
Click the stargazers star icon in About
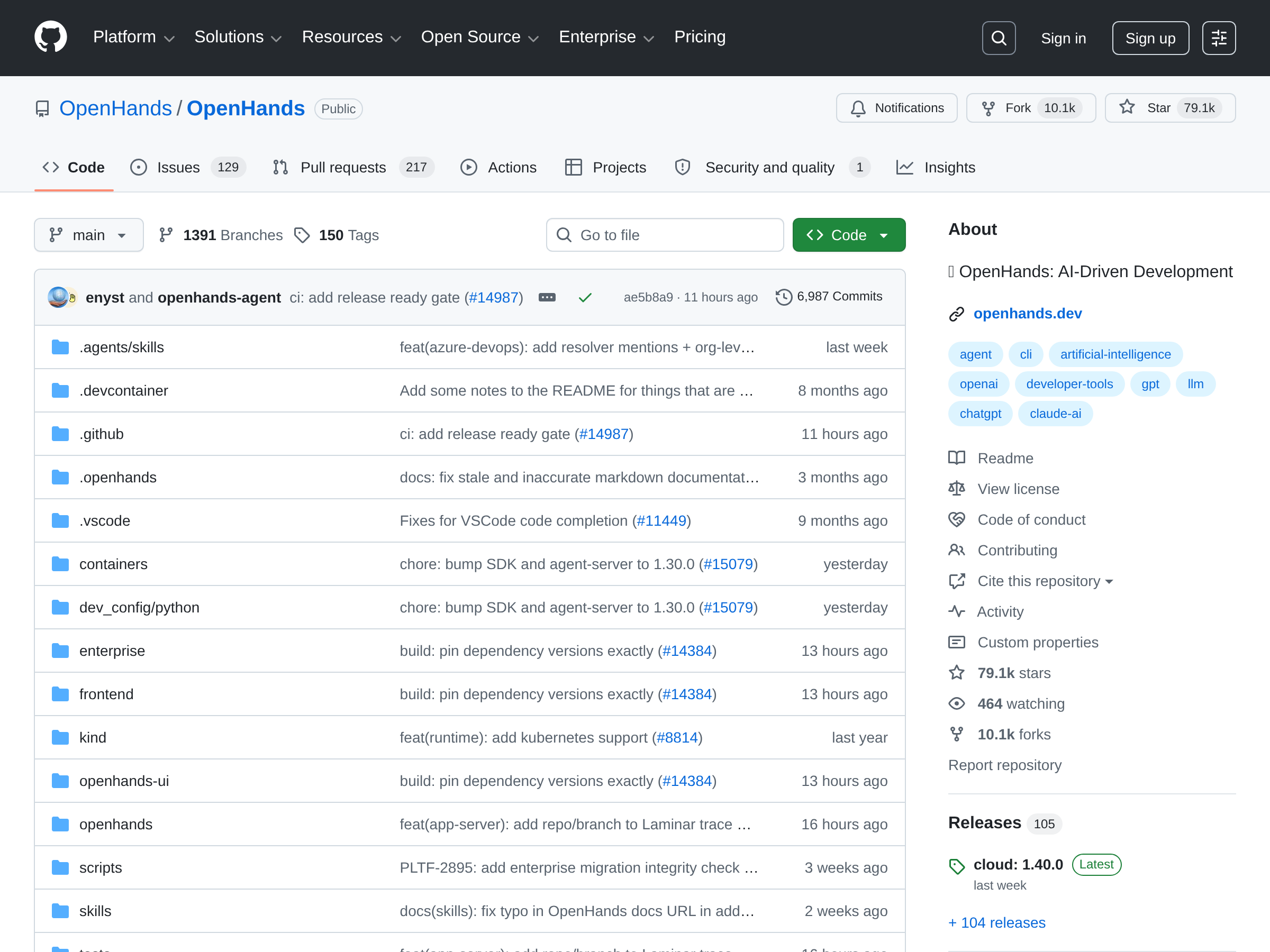tap(957, 673)
